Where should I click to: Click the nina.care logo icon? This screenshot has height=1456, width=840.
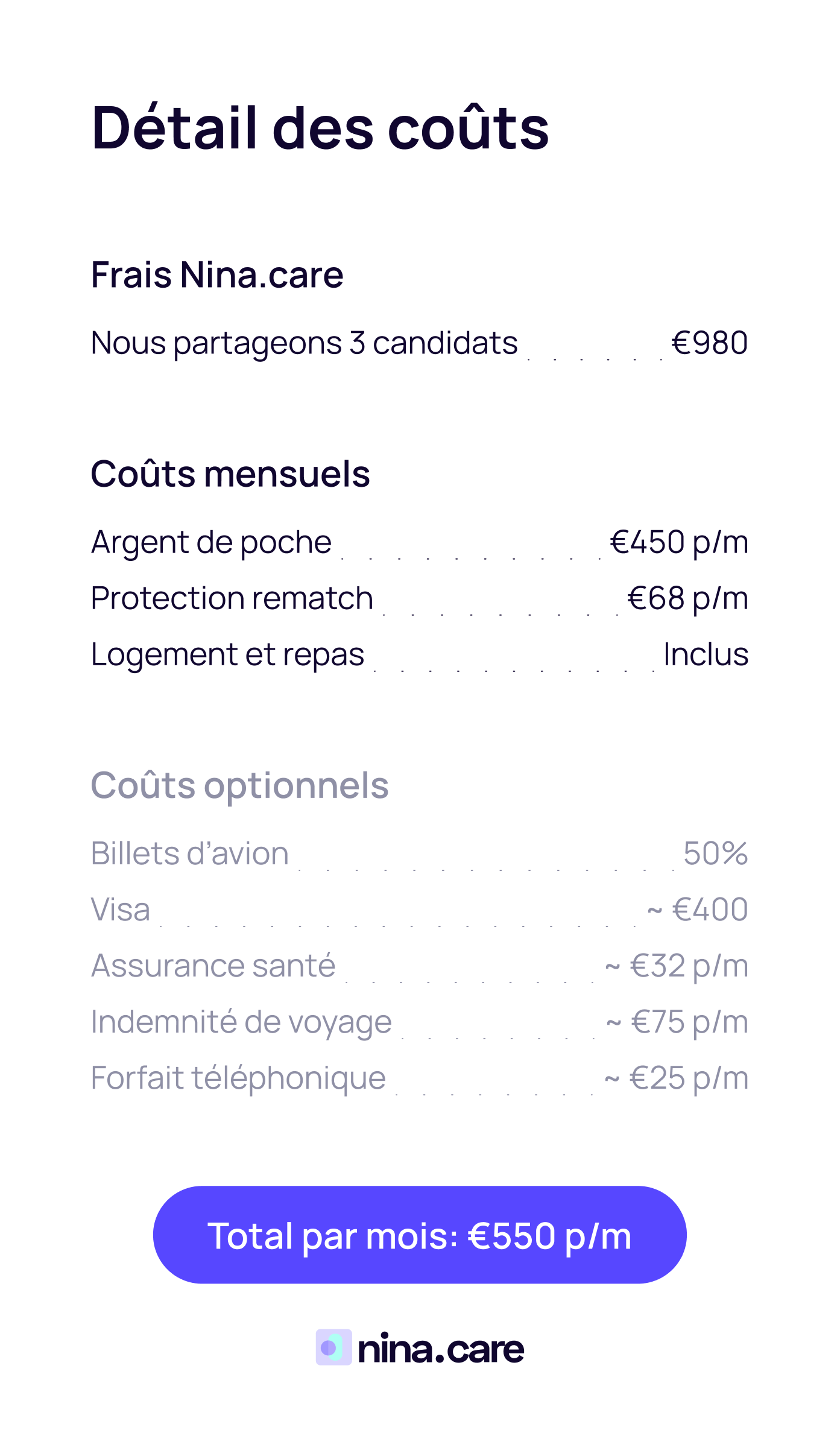click(333, 1347)
